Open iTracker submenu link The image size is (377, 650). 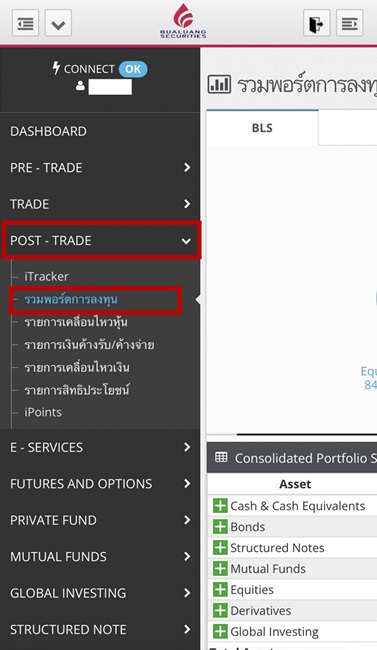click(x=46, y=276)
